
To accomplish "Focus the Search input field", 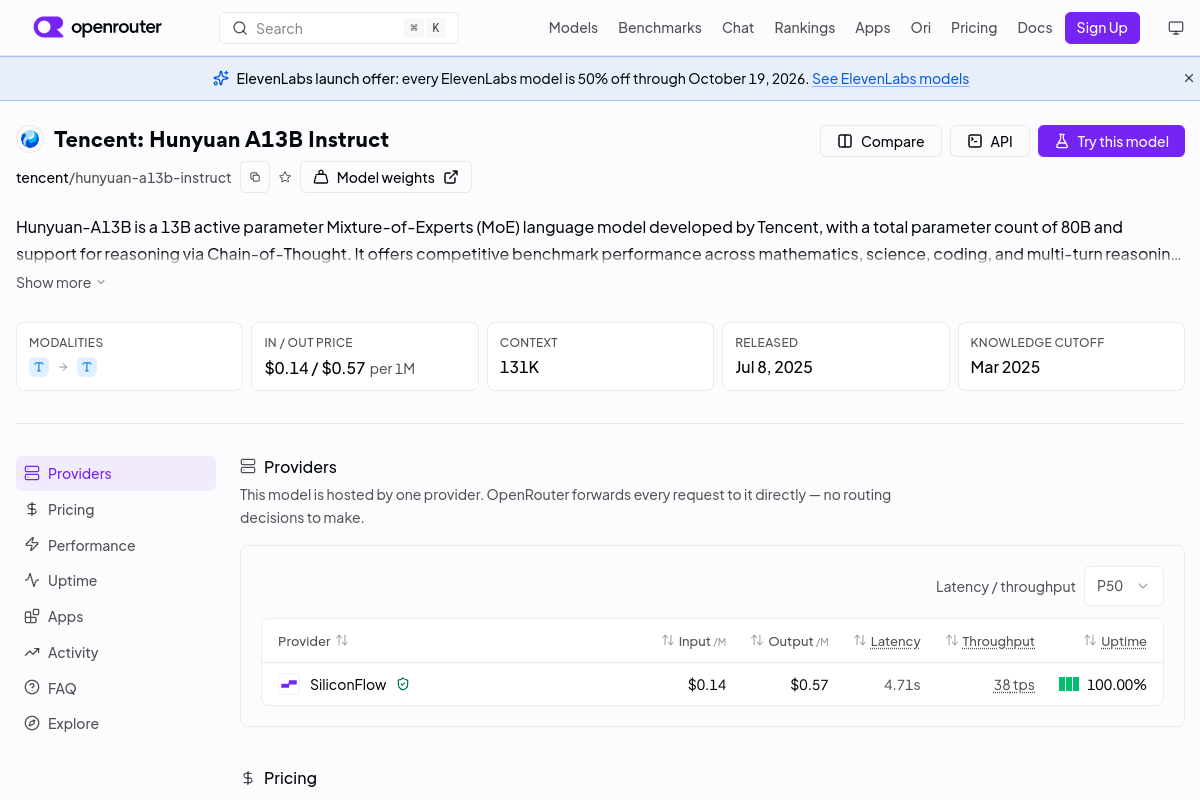I will [x=339, y=28].
